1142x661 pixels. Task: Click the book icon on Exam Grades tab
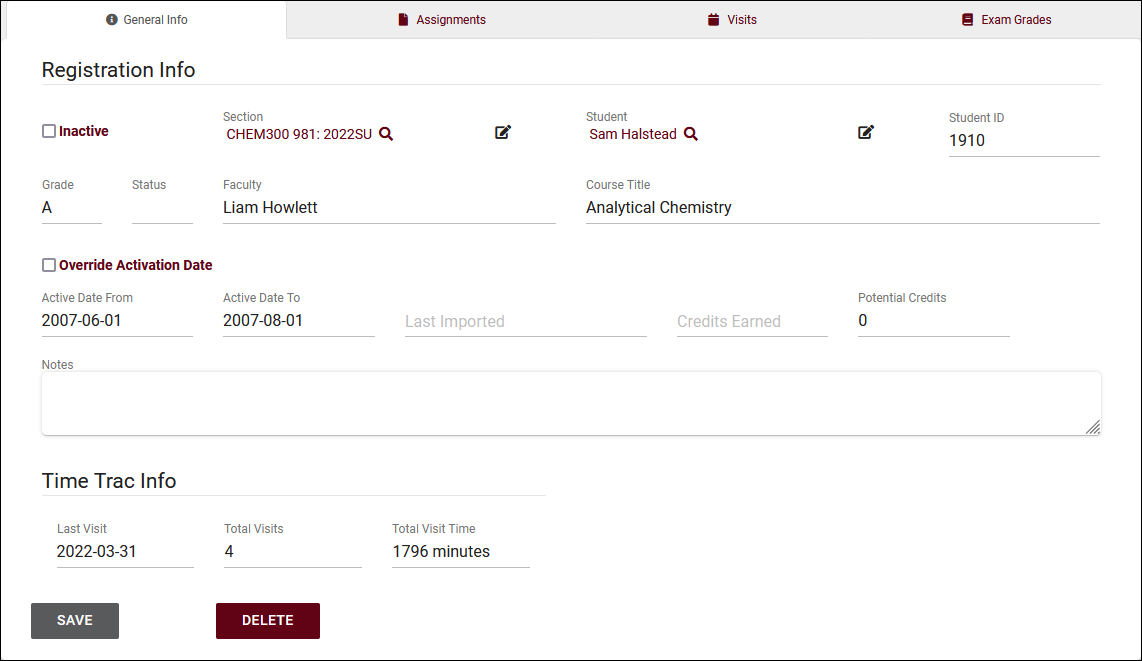click(x=967, y=20)
